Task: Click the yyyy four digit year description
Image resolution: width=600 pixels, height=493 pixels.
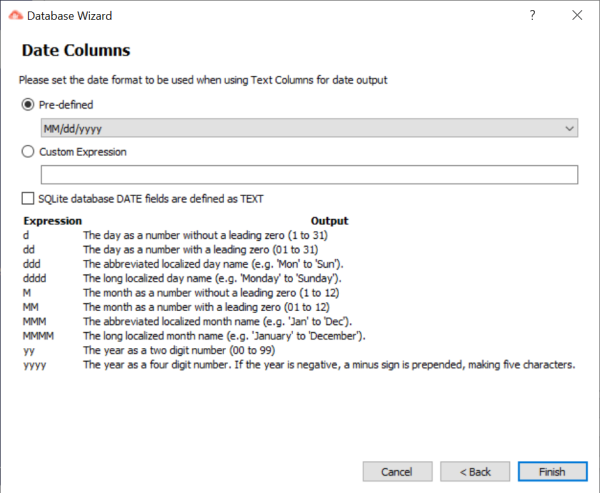Action: pyautogui.click(x=329, y=365)
